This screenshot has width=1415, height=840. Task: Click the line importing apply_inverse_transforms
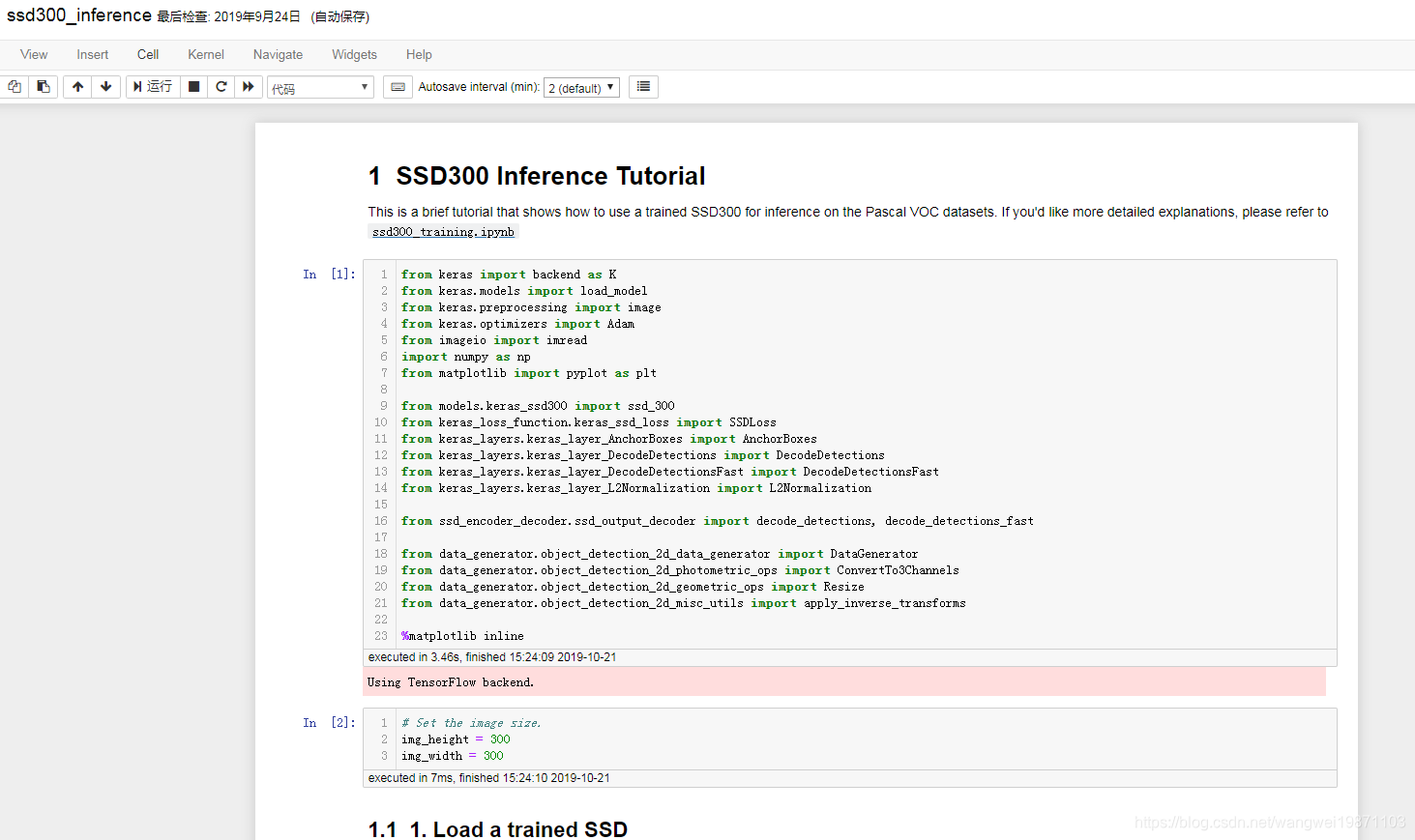click(684, 603)
